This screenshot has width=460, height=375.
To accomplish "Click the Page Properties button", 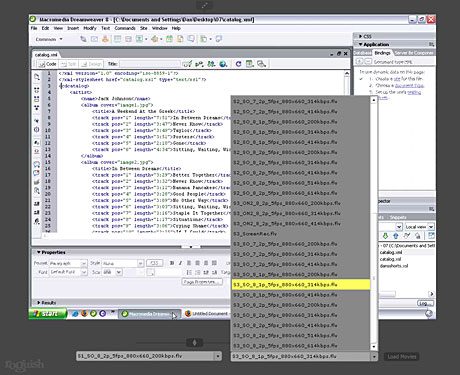I will (202, 282).
